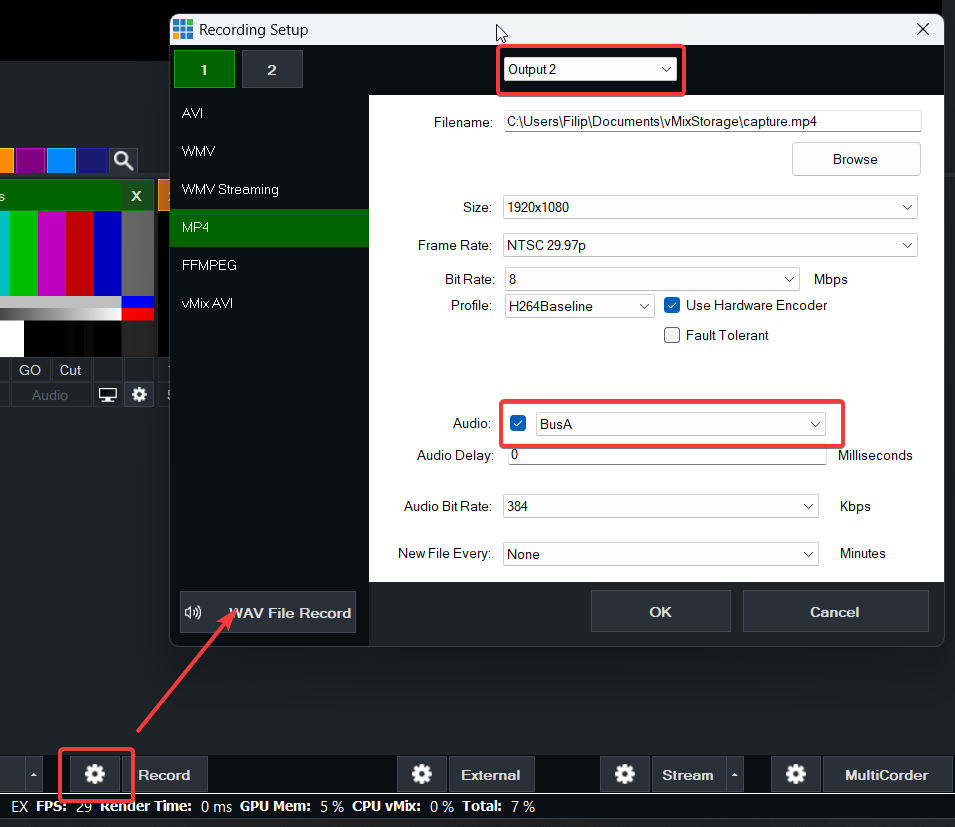Switch to recorder tab 2
This screenshot has height=827, width=955.
pos(272,69)
